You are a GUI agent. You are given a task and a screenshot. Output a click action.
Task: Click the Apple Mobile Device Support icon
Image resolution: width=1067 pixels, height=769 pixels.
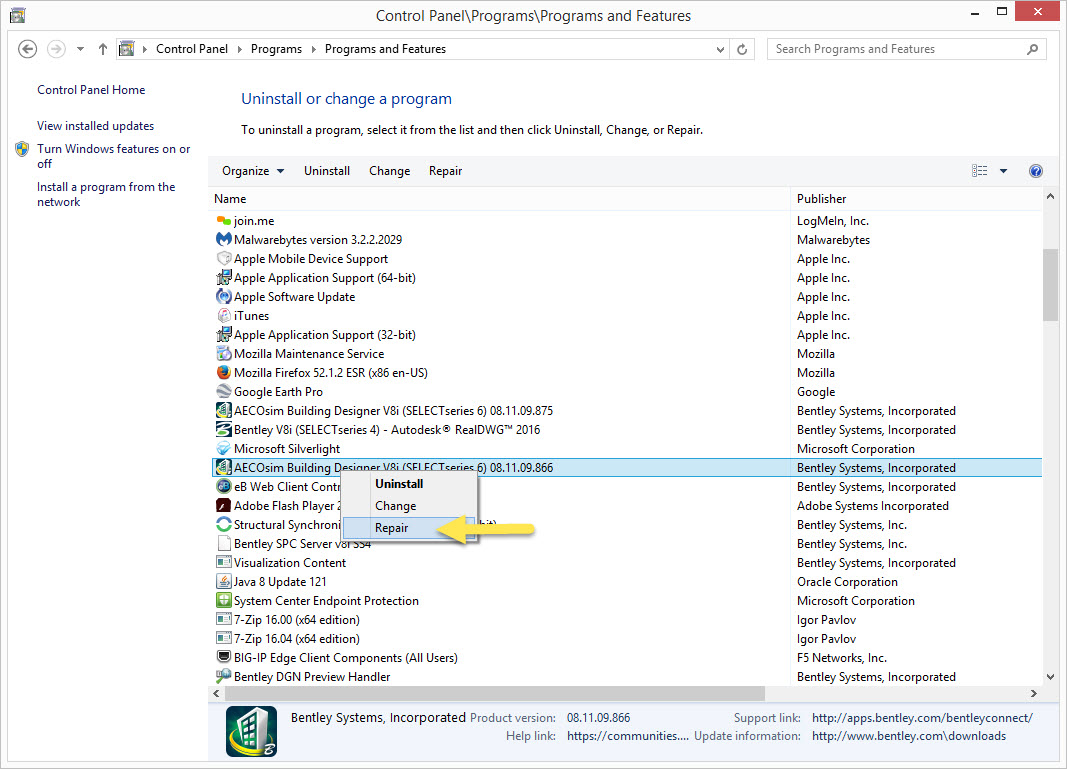(x=223, y=259)
